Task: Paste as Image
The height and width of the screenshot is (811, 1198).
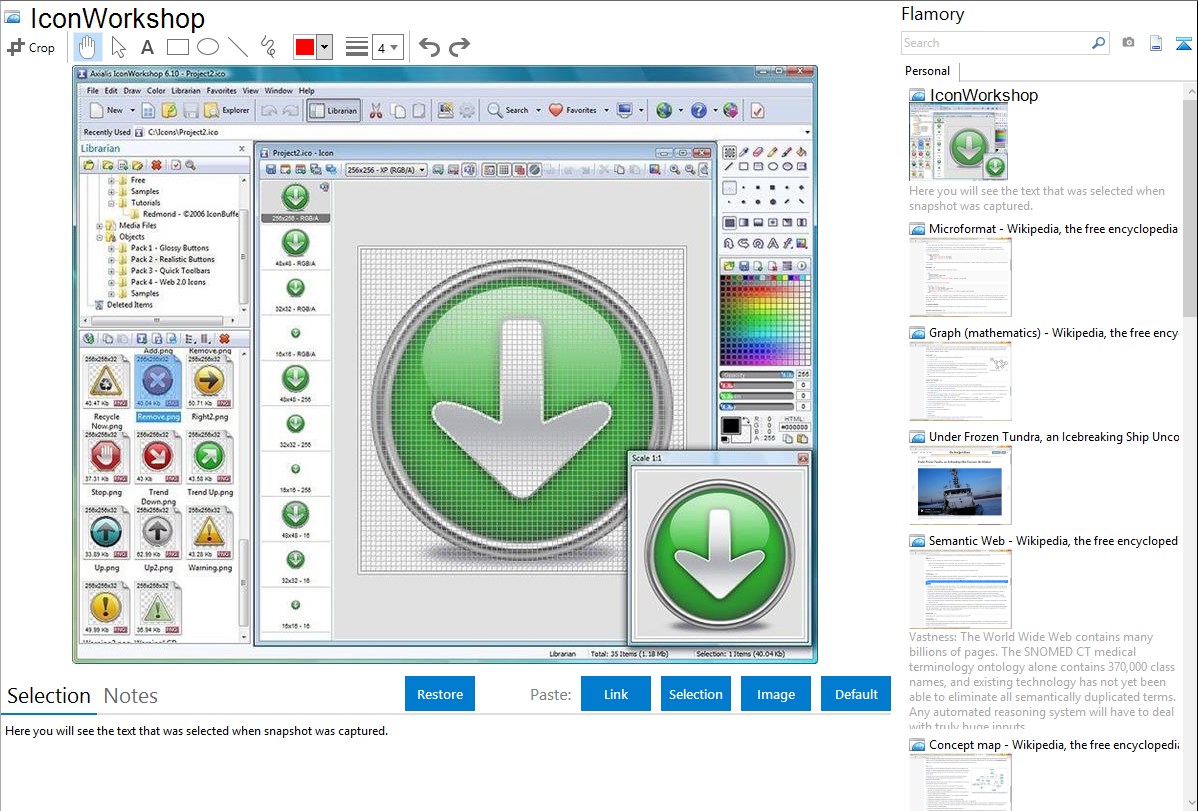Action: point(776,694)
